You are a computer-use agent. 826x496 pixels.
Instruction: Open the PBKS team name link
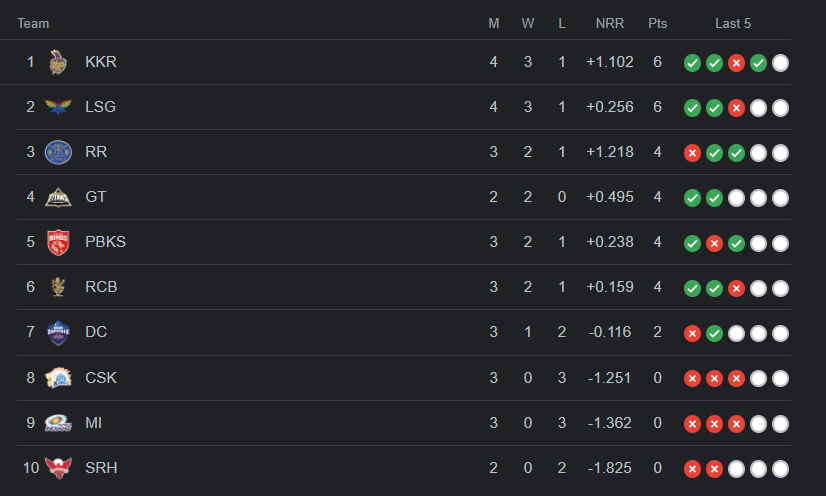pos(105,242)
